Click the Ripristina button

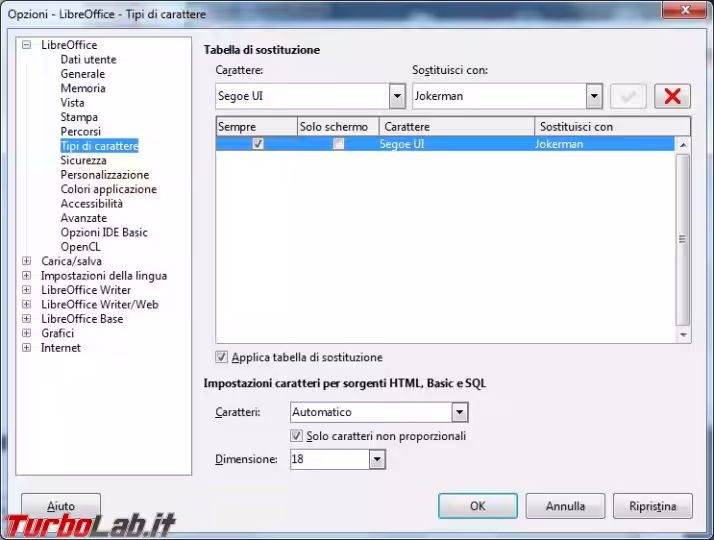(653, 506)
